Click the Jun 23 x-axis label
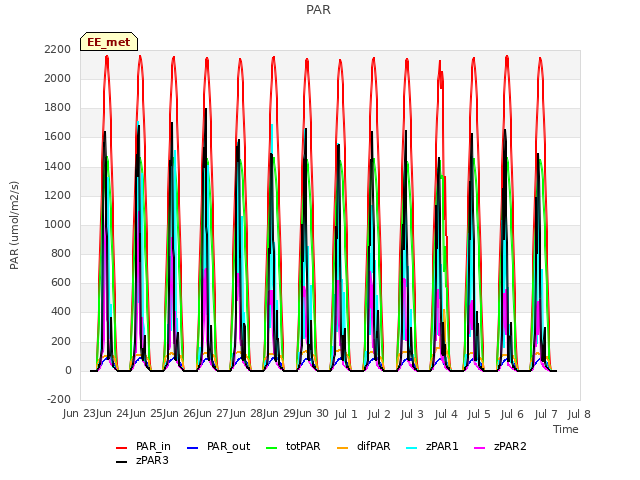The height and width of the screenshot is (480, 640). 79,414
